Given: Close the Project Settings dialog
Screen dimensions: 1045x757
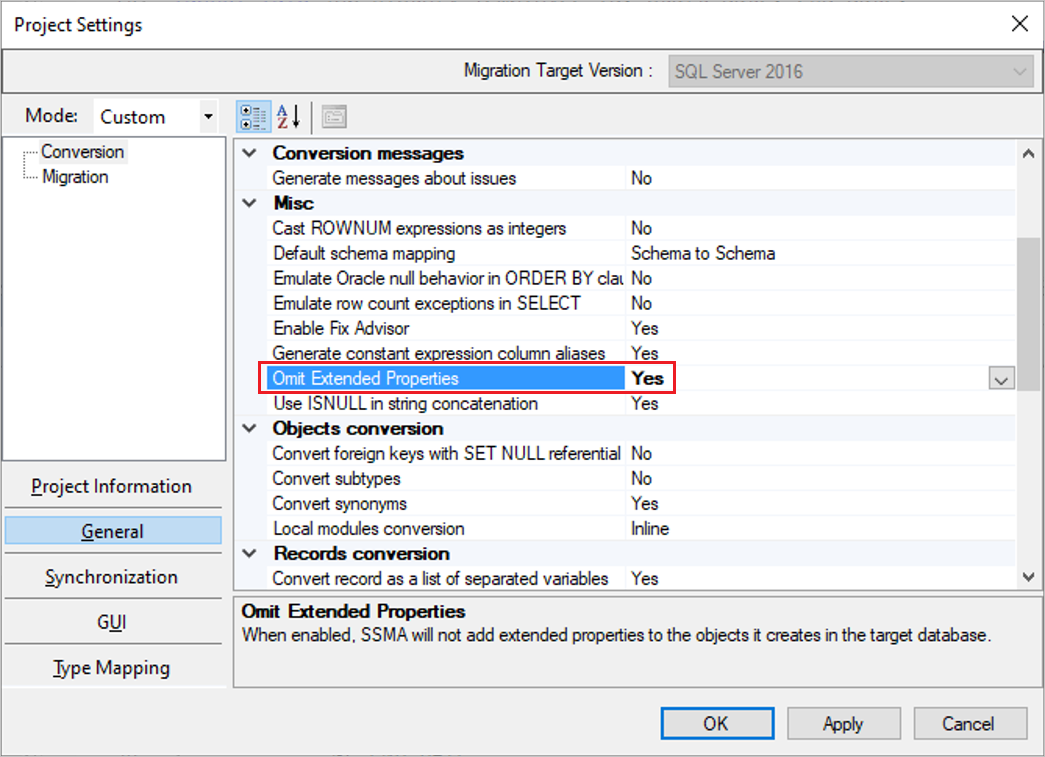Looking at the screenshot, I should [x=1019, y=24].
